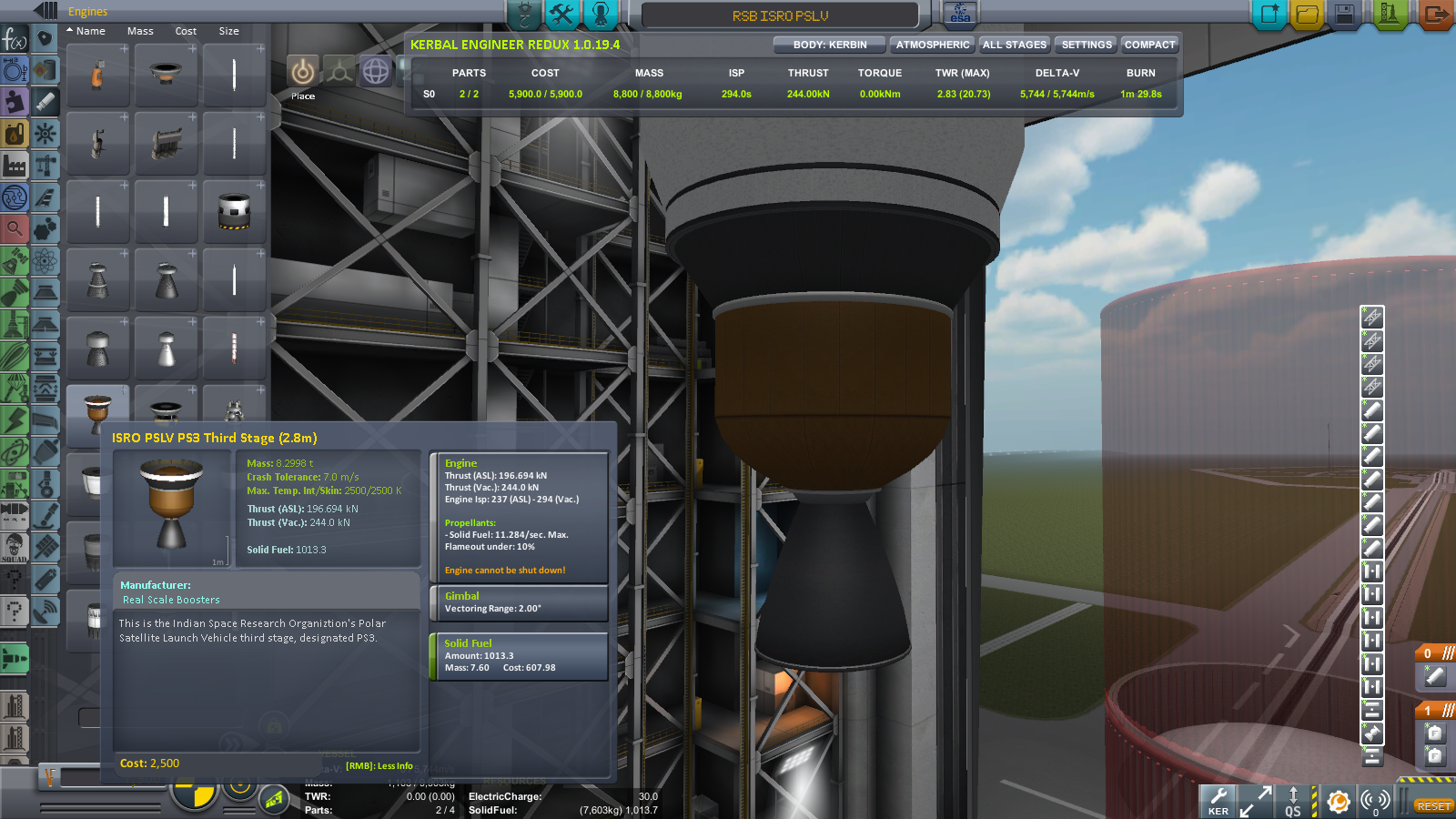Open the QS toolbar button
This screenshot has height=819, width=1456.
coord(1293,802)
